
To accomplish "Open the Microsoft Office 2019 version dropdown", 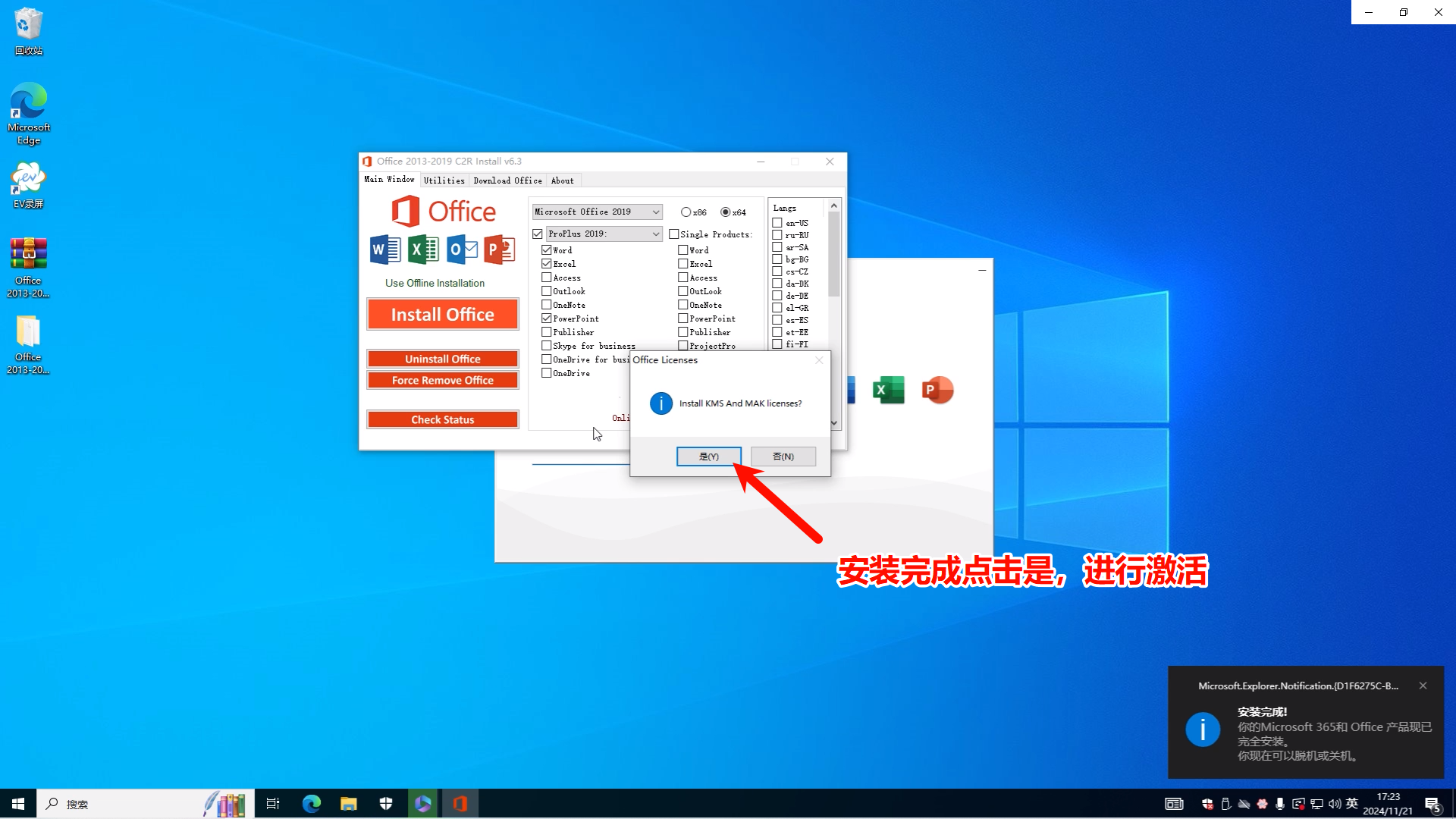I will (x=597, y=212).
